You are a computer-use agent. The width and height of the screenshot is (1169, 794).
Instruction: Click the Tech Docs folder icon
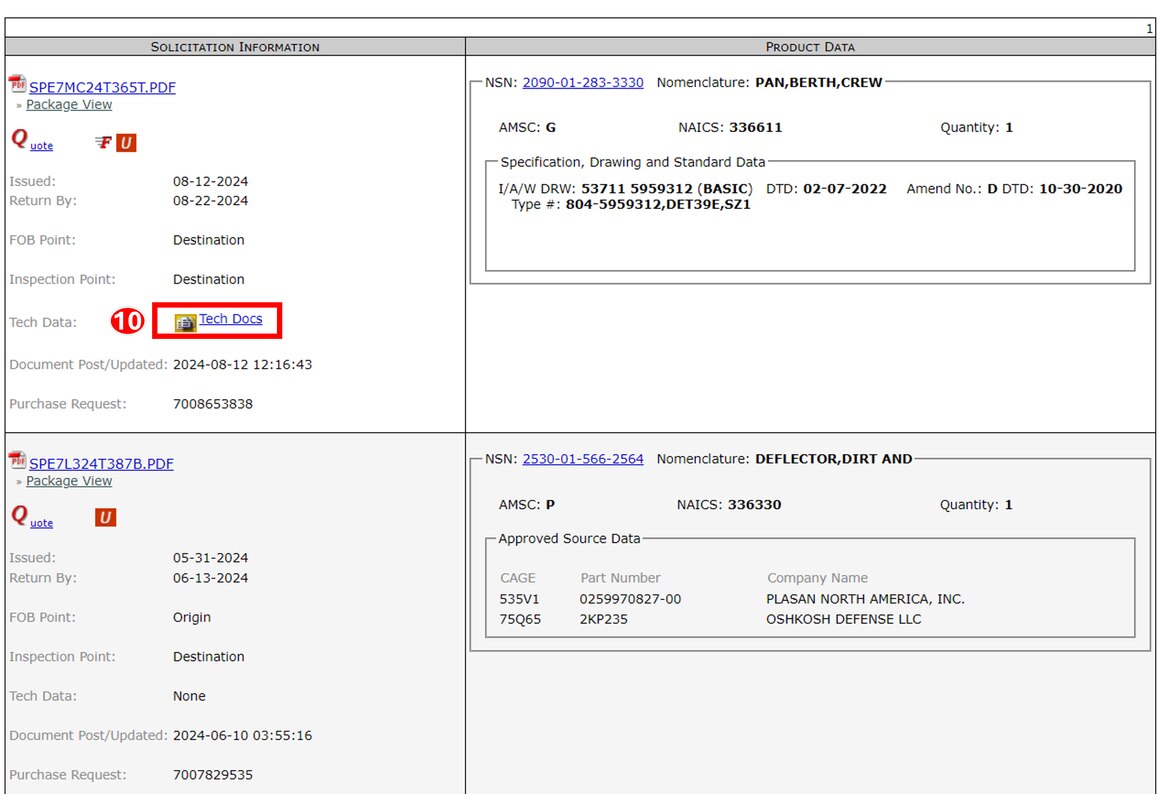(x=185, y=322)
